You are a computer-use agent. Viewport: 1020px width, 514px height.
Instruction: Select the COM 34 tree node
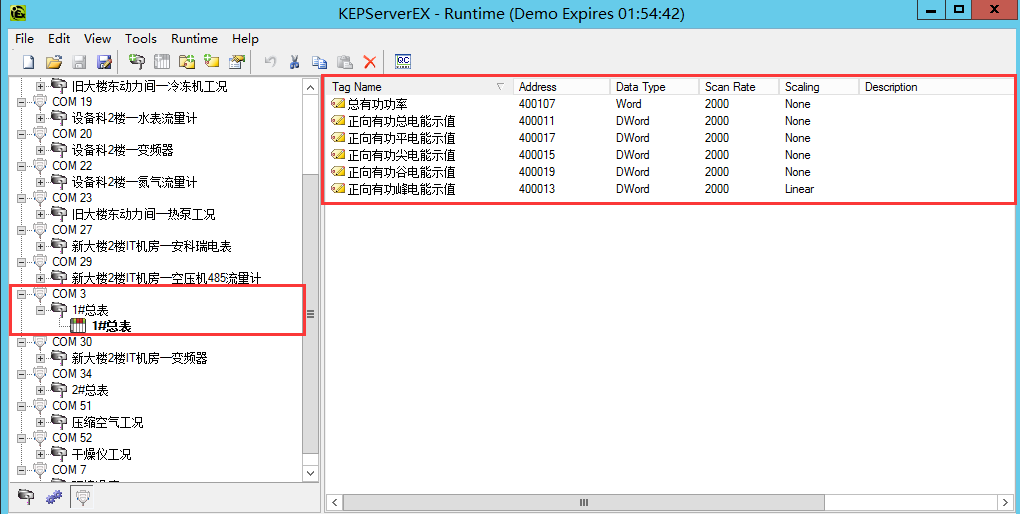coord(72,374)
